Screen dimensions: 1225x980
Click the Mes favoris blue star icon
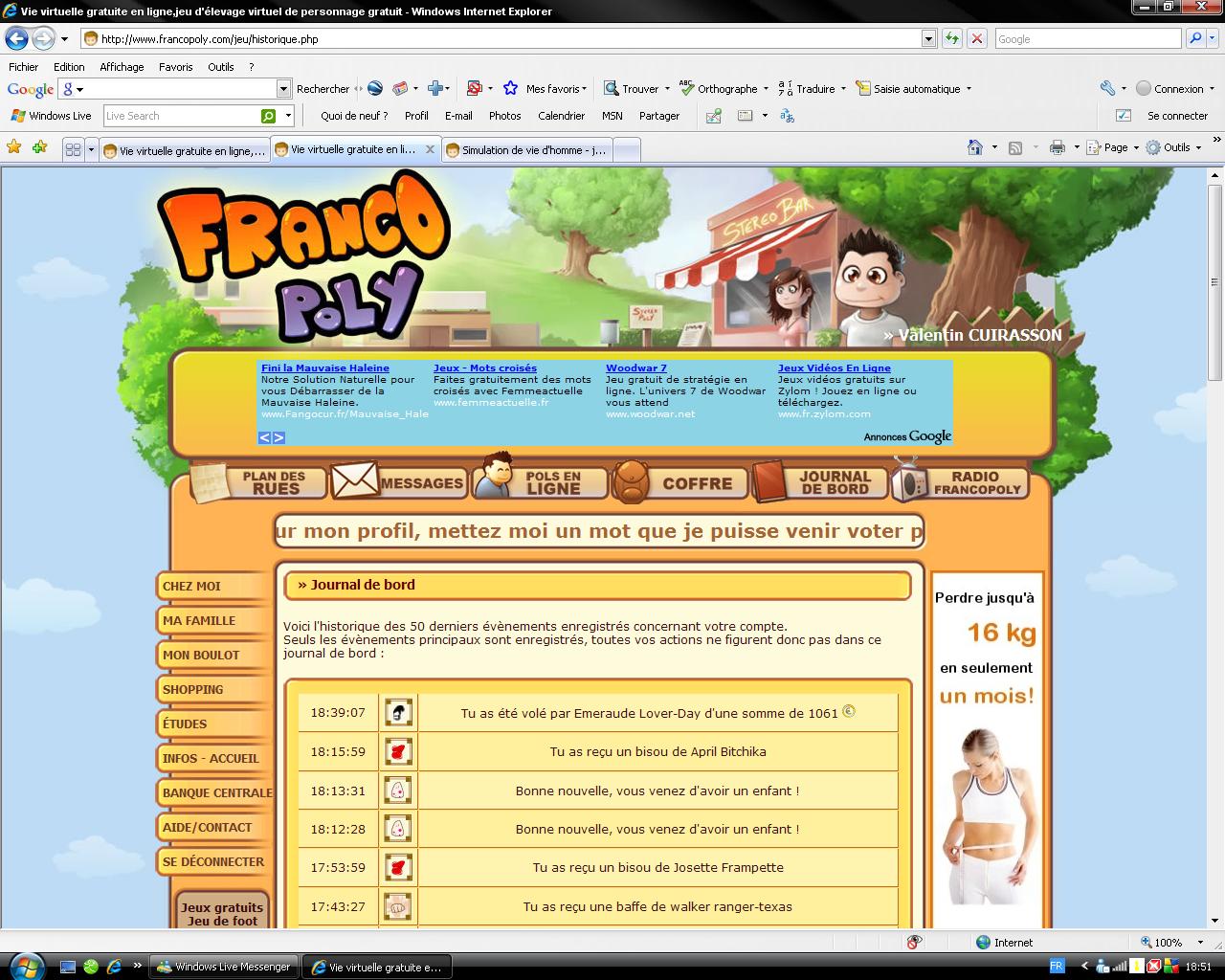point(510,88)
